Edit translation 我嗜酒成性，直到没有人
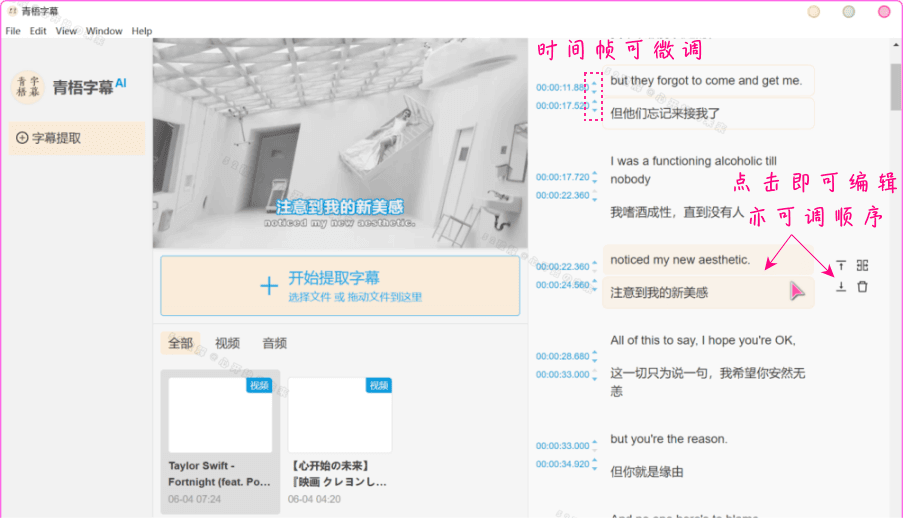Image resolution: width=903 pixels, height=518 pixels. [677, 213]
